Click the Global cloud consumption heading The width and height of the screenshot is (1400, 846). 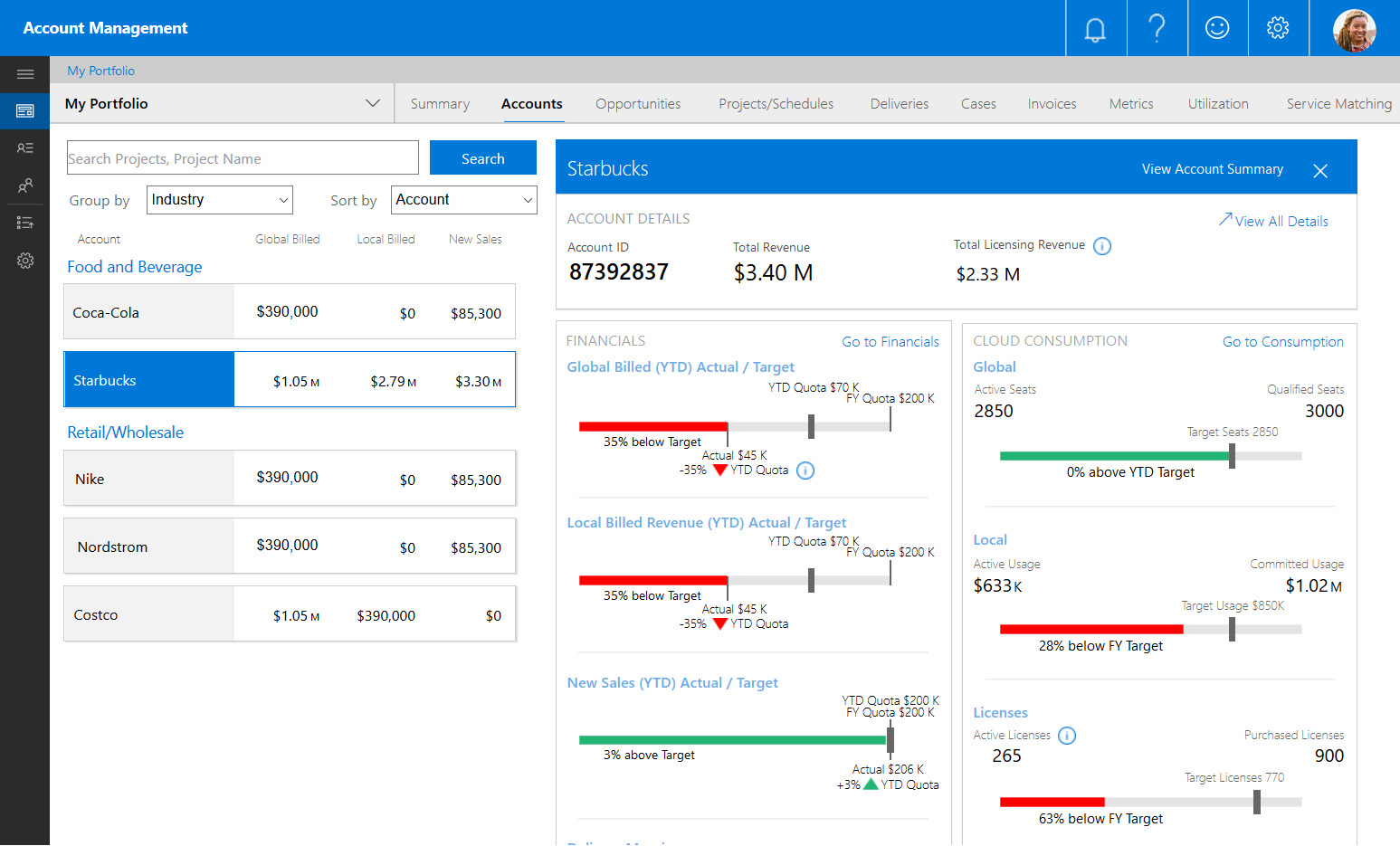[x=995, y=367]
